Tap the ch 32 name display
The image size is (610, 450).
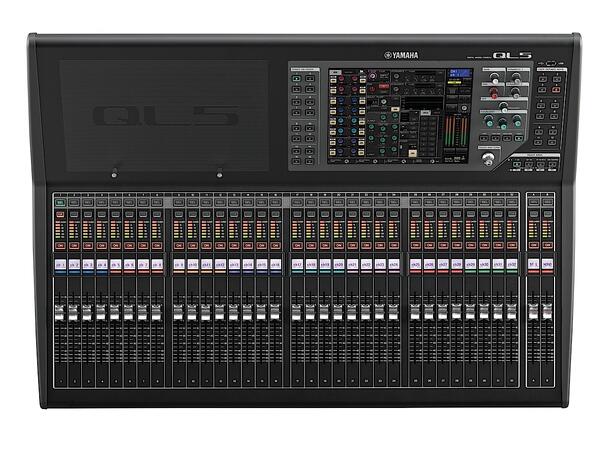[512, 265]
